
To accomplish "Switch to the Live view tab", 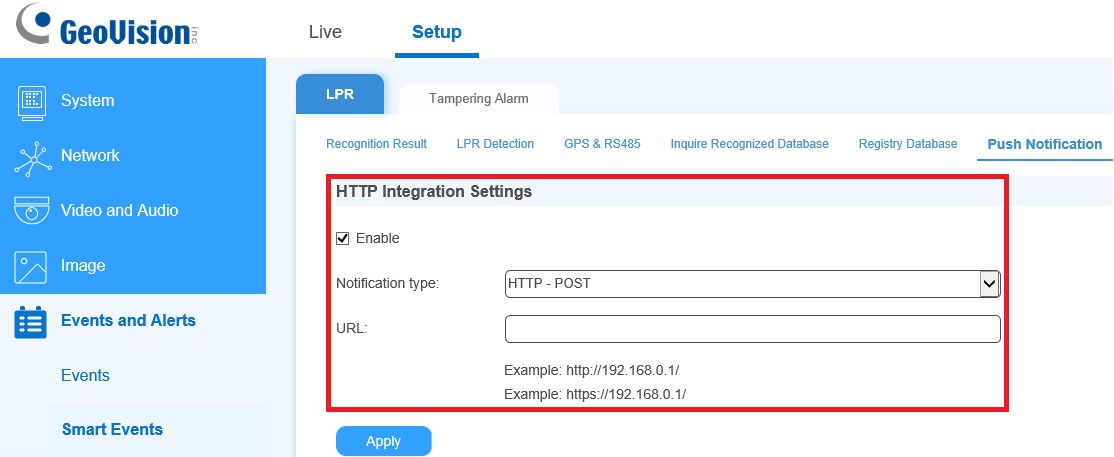I will [325, 32].
